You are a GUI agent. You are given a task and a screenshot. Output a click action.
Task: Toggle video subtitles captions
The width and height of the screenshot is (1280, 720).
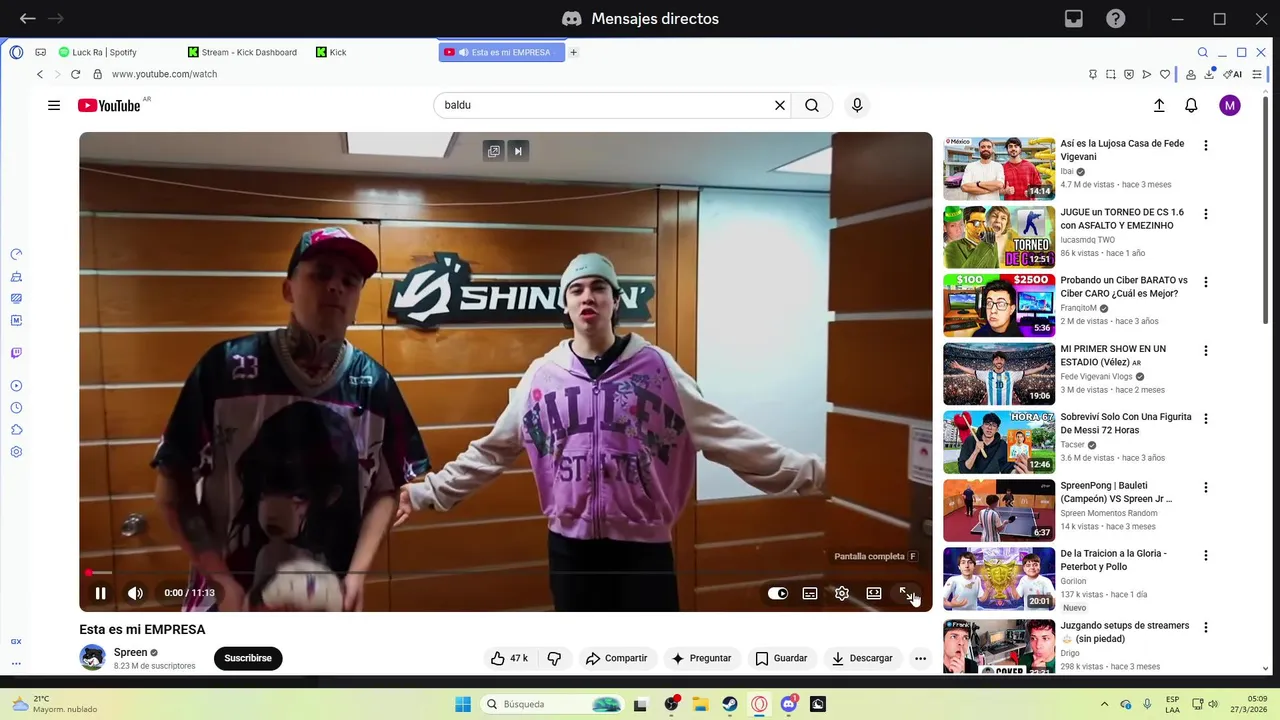pos(810,593)
